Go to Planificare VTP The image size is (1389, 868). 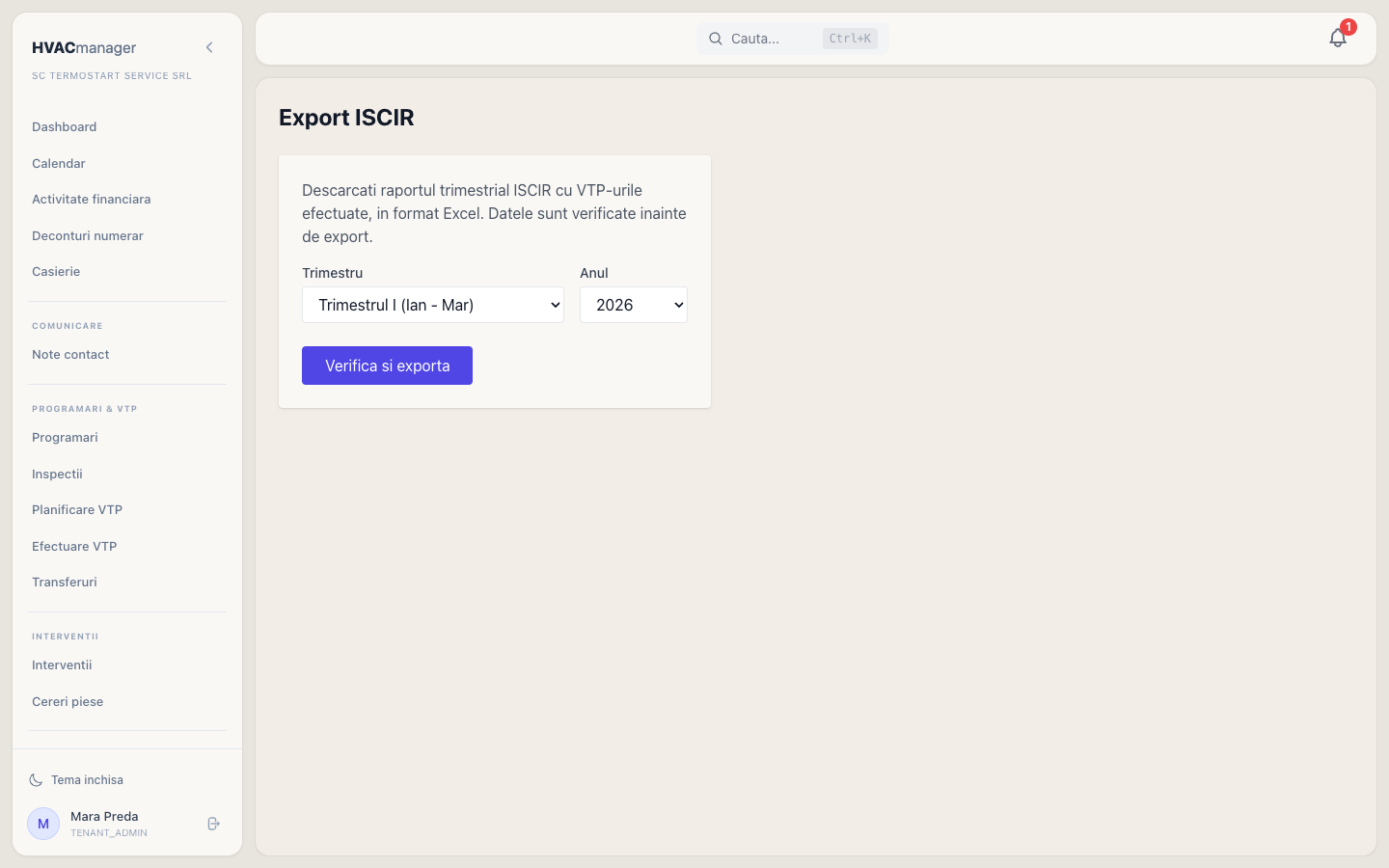click(77, 509)
